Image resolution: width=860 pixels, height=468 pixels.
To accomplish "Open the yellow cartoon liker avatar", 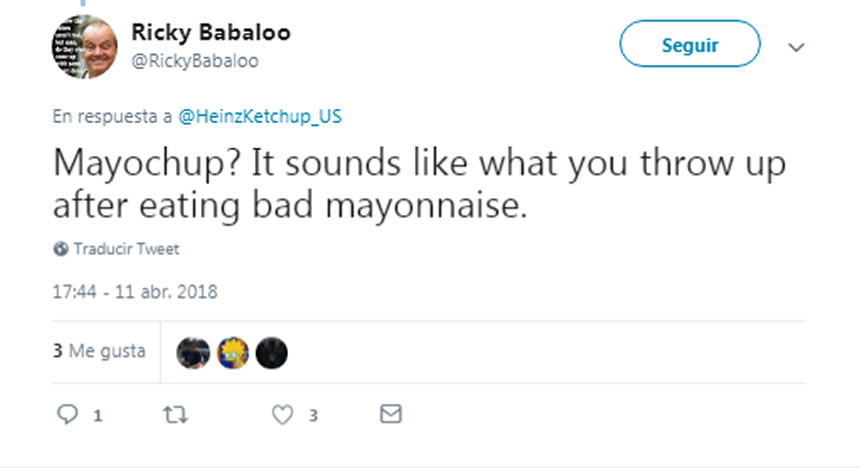I will (232, 352).
